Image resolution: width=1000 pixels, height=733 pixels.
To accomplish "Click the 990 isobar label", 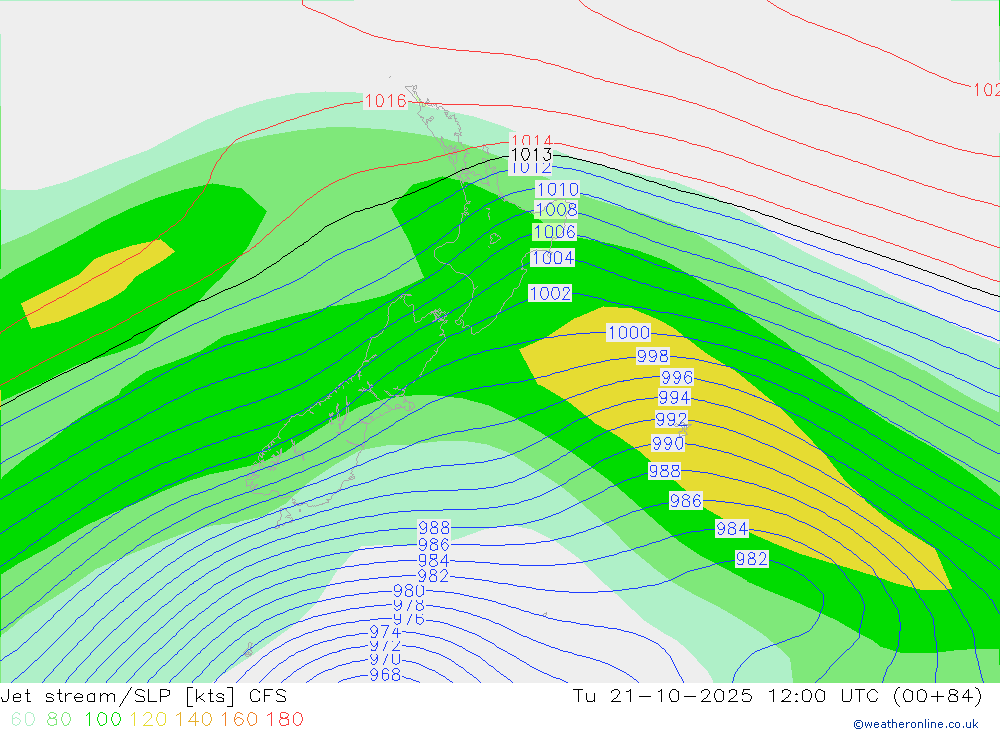I will pos(668,443).
